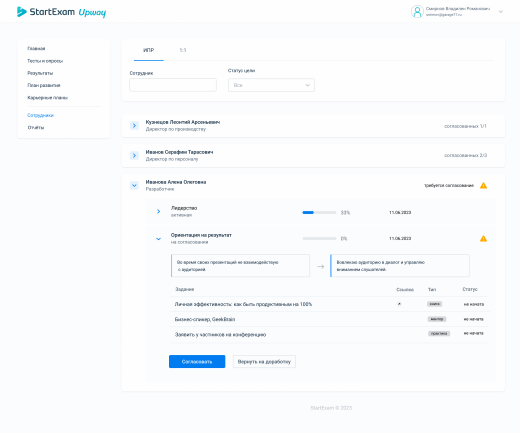Switch to the 1:1 tab
This screenshot has width=520, height=433.
[x=183, y=50]
